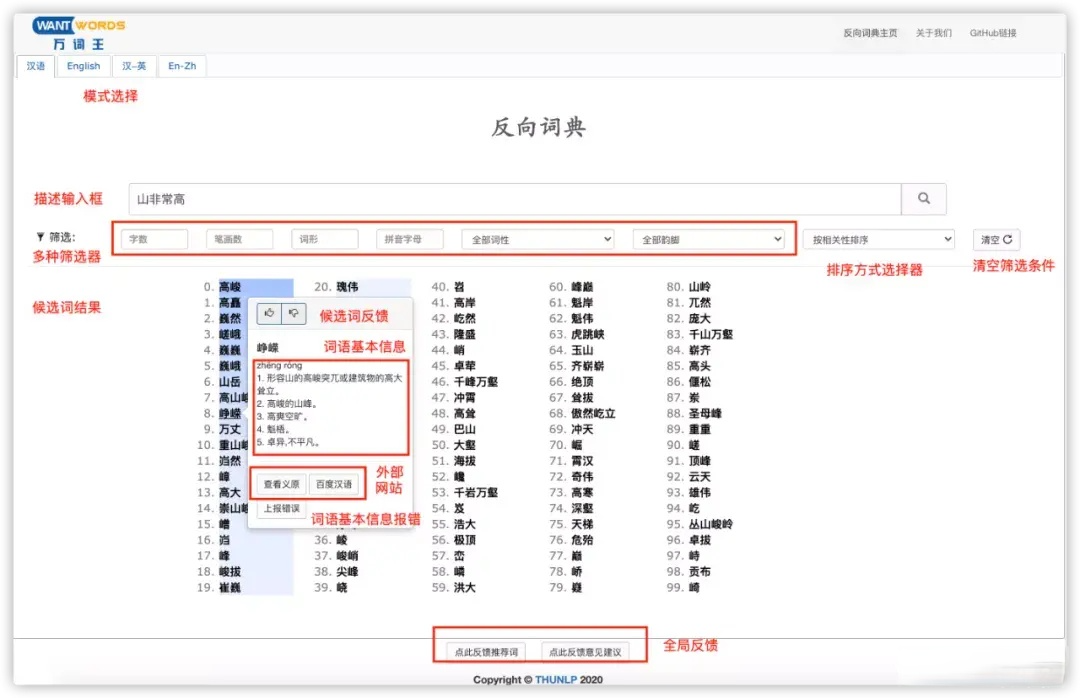Click the 百度汉语 button
The image size is (1080, 698).
point(334,484)
